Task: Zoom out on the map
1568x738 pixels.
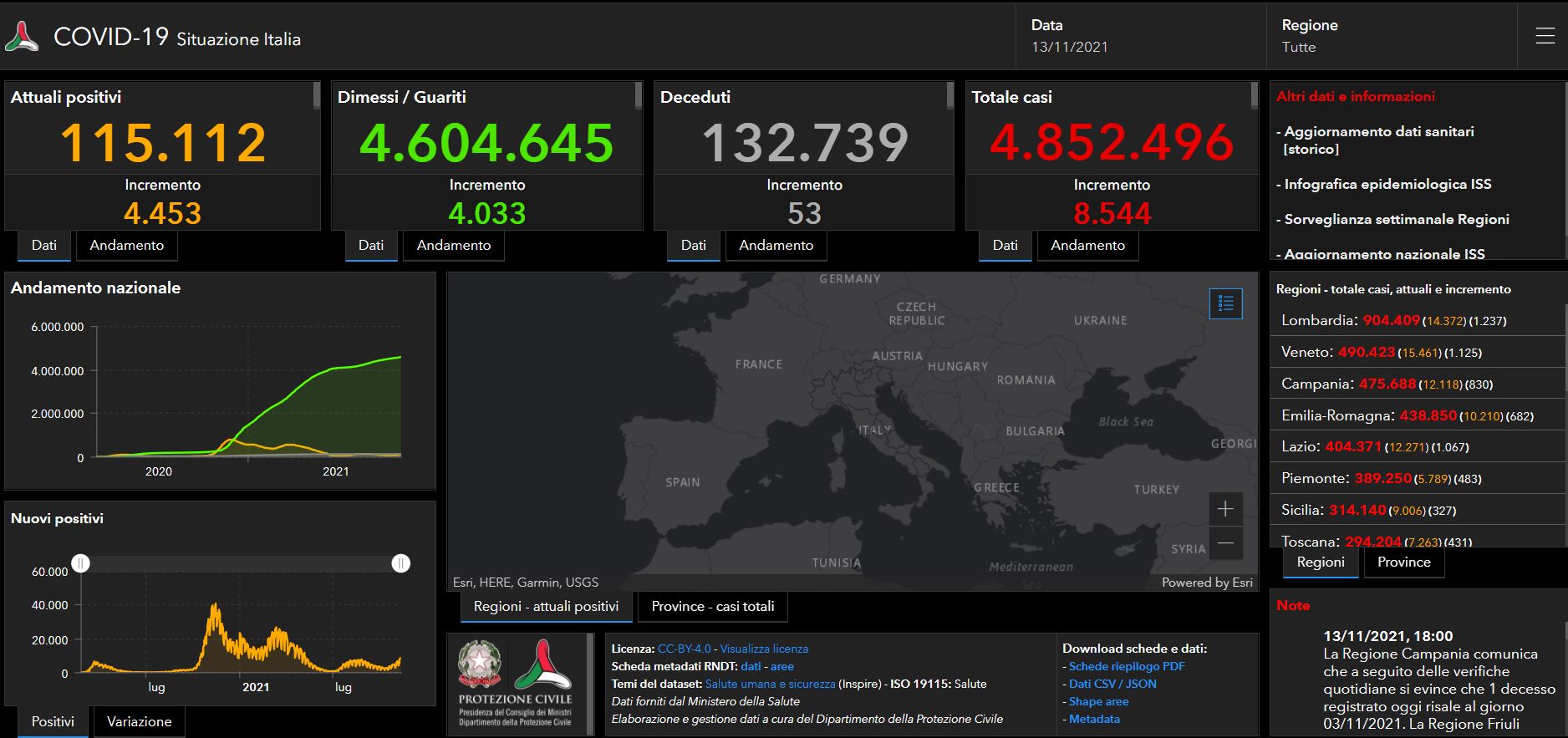Action: click(x=1225, y=543)
